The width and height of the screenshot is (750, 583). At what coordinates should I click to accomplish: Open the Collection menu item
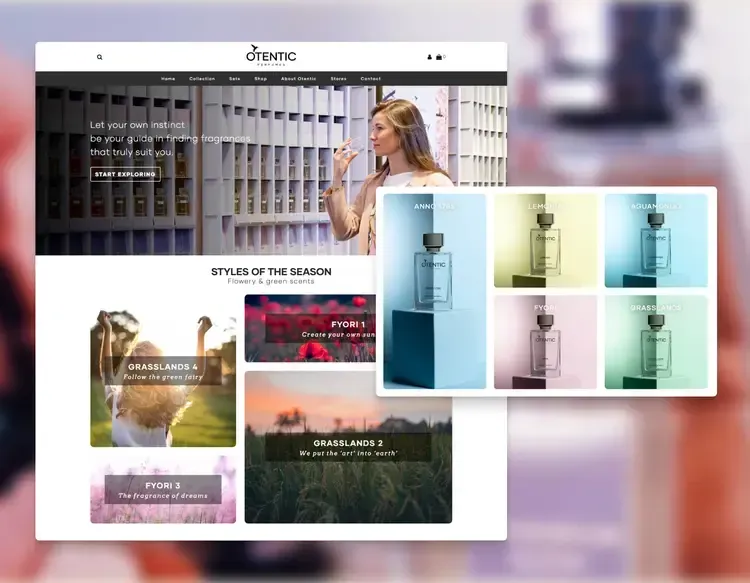pos(202,78)
